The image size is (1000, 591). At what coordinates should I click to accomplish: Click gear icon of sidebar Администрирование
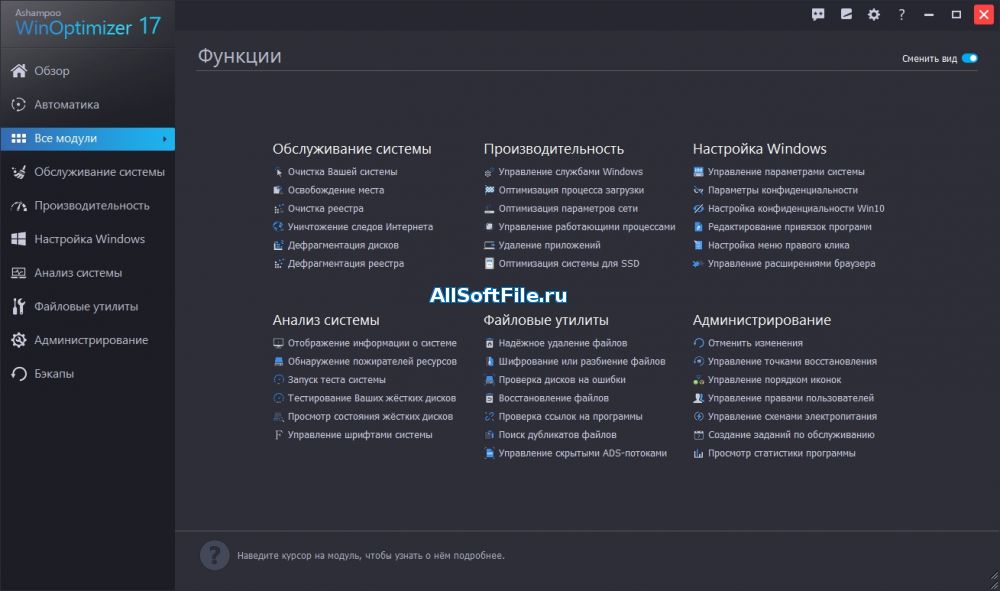click(x=18, y=340)
